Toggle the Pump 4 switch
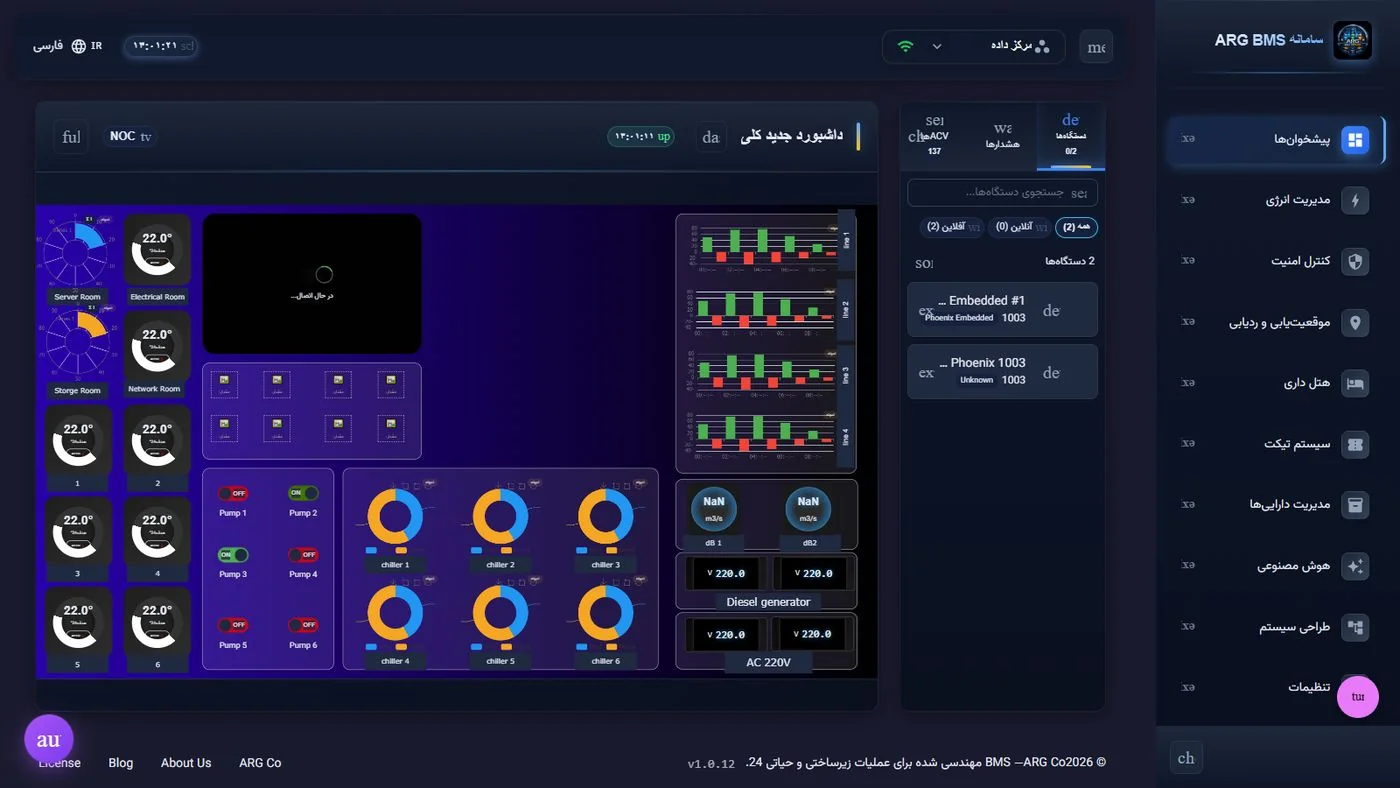Viewport: 1400px width, 788px height. [x=303, y=554]
